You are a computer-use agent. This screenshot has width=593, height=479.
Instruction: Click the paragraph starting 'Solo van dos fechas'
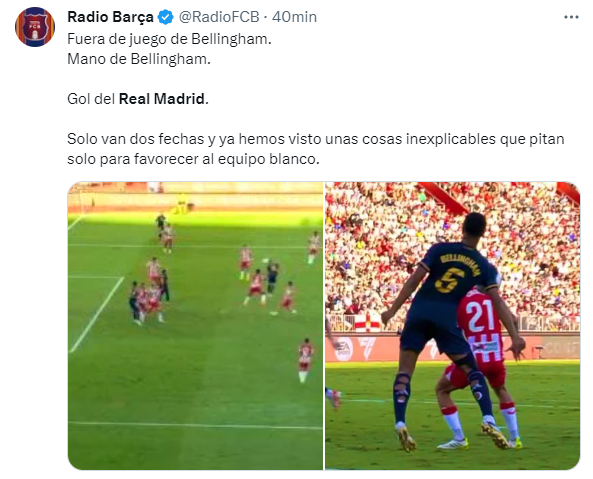click(315, 149)
